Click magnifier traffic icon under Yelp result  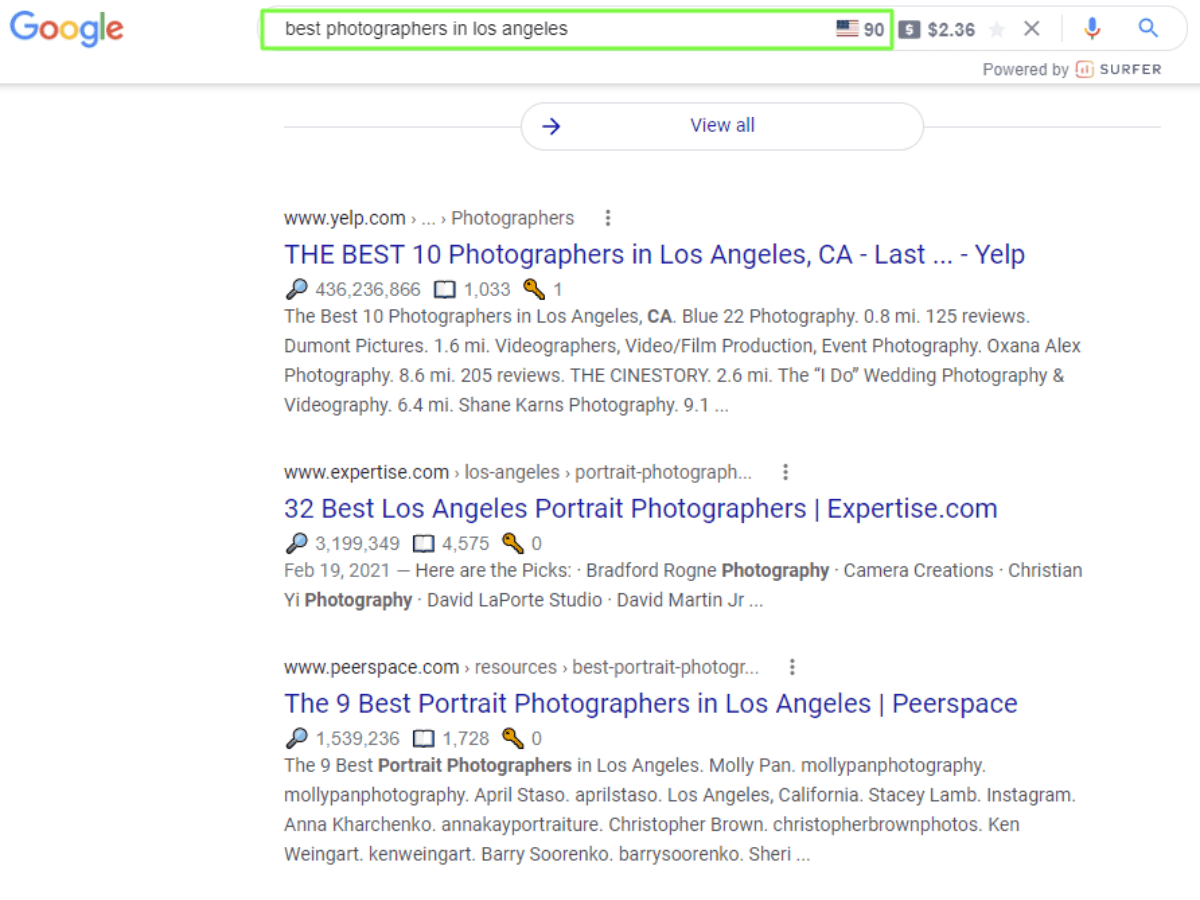296,290
